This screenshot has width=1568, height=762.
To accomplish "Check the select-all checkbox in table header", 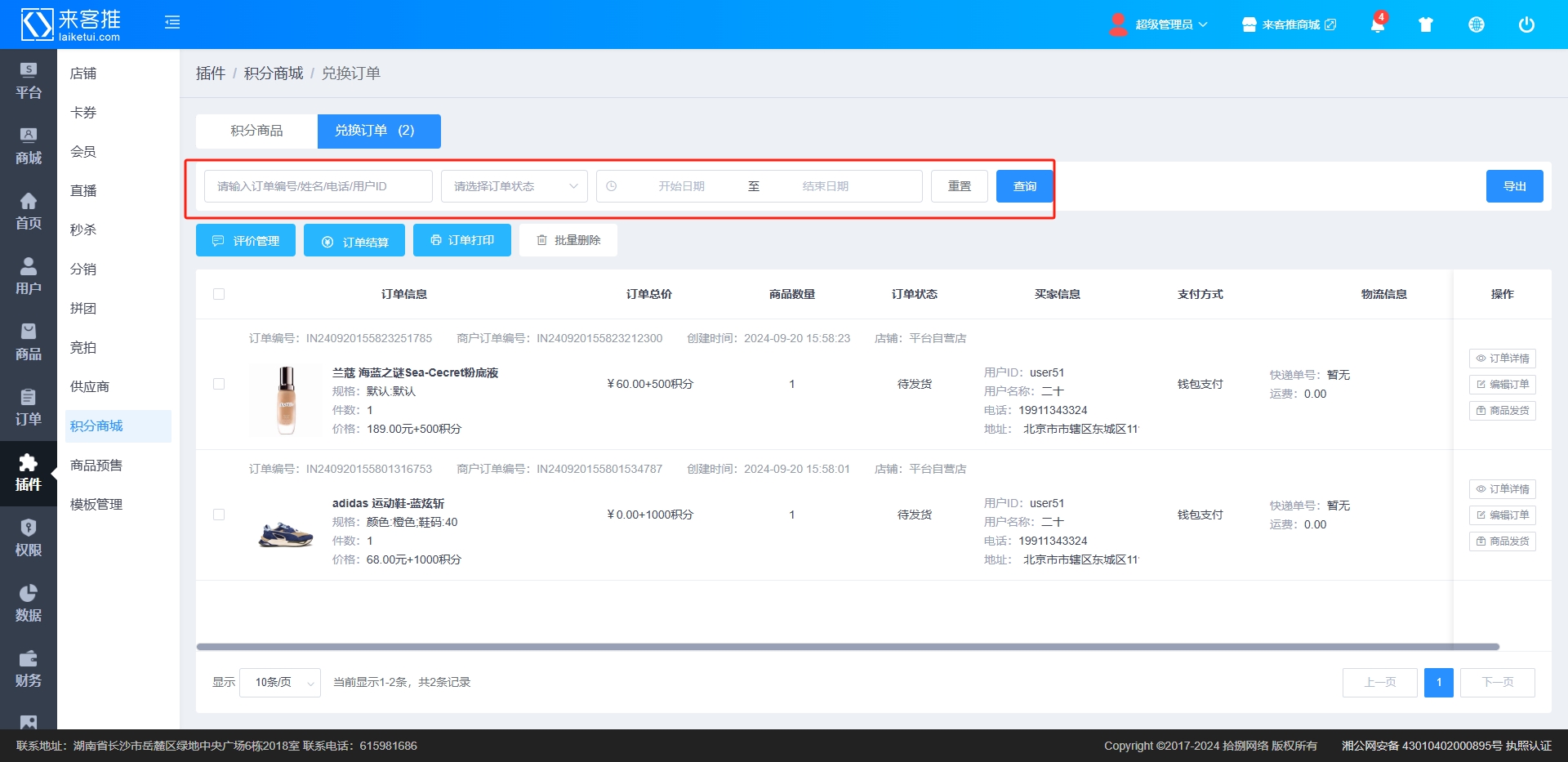I will (219, 294).
